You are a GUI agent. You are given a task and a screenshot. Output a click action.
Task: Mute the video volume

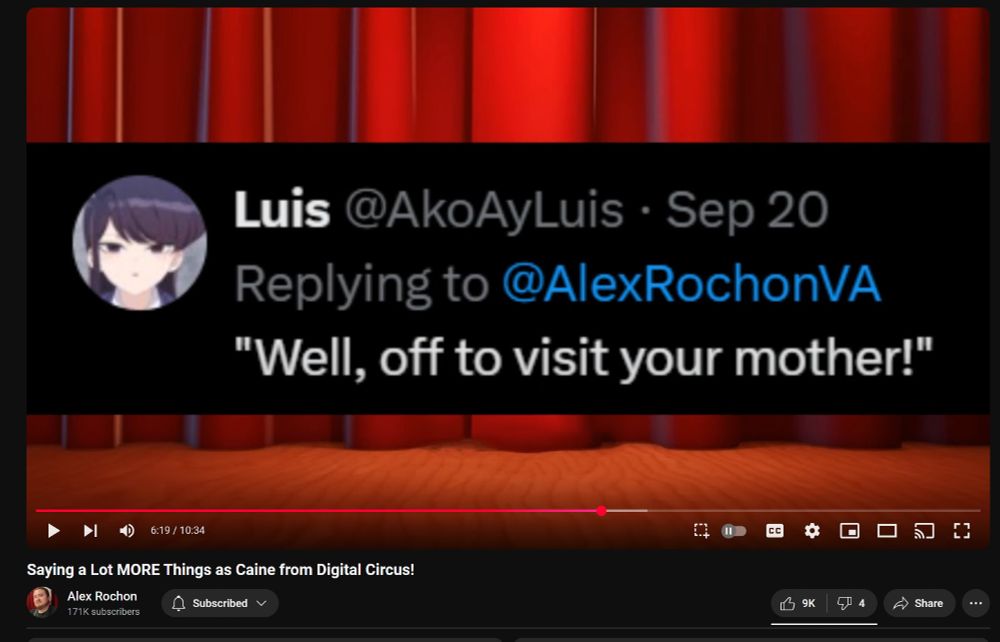pyautogui.click(x=127, y=530)
